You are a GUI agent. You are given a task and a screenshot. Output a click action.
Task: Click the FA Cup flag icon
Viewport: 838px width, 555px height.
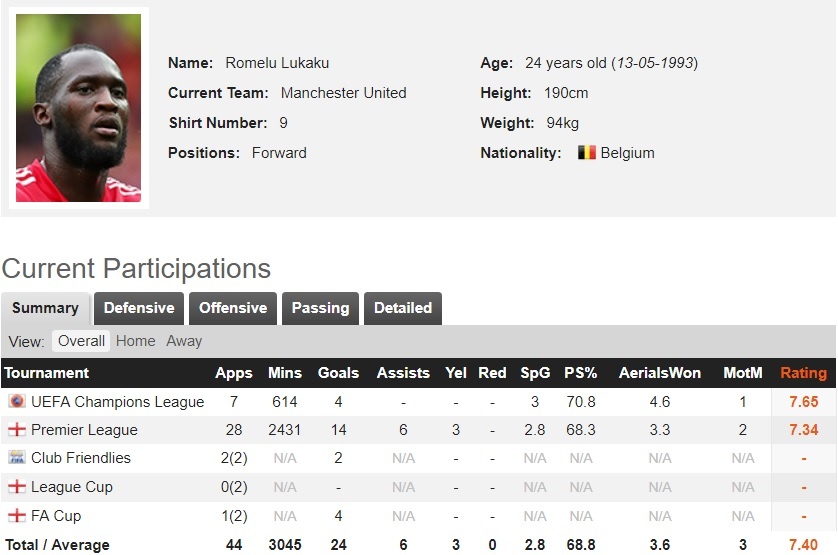click(x=16, y=516)
